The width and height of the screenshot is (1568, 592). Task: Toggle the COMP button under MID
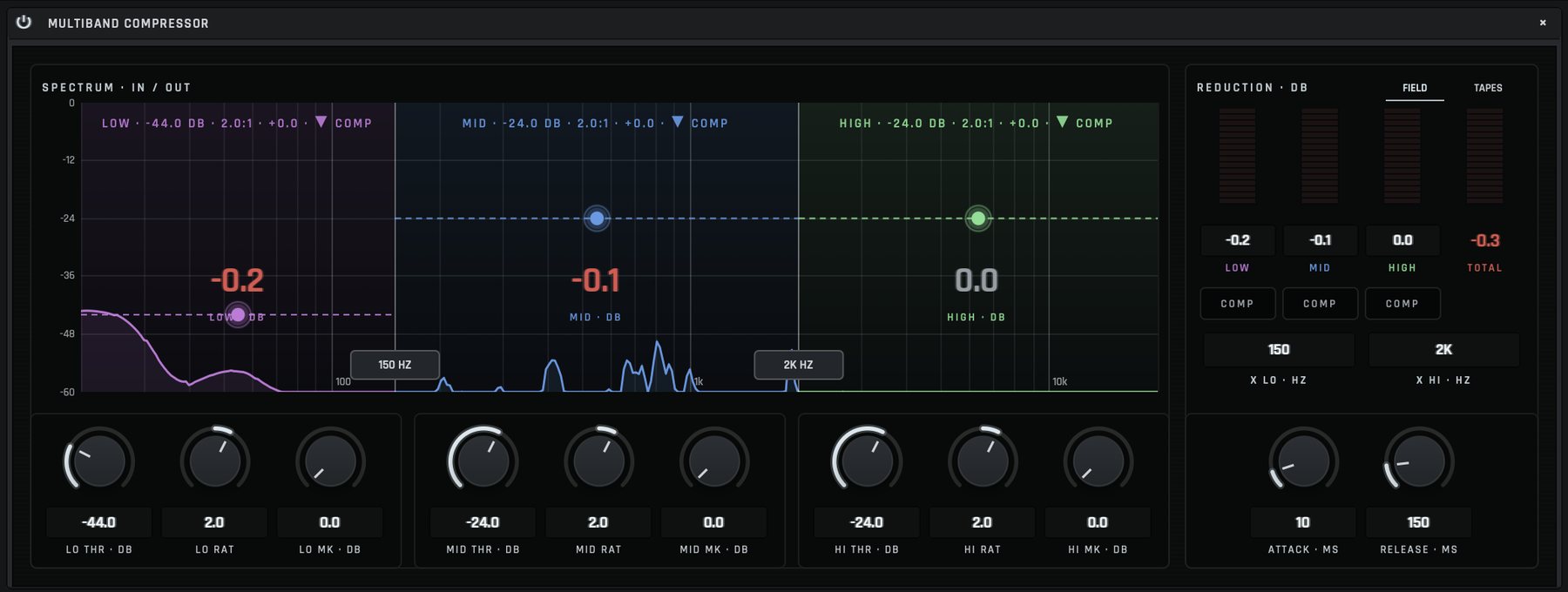click(1320, 304)
